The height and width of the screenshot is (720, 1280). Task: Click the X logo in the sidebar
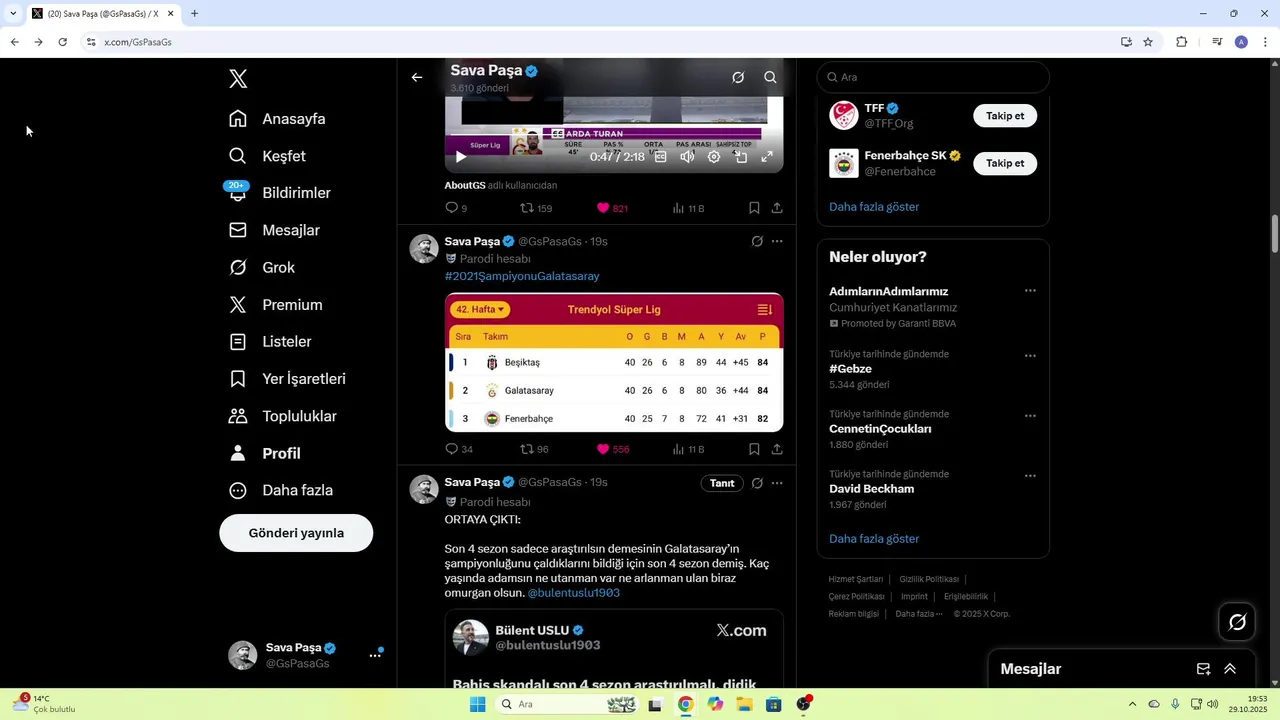(238, 79)
